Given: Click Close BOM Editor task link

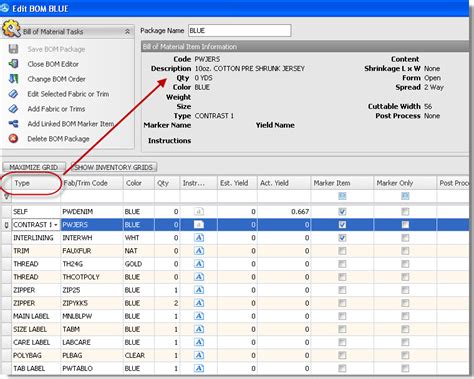Looking at the screenshot, I should (x=53, y=64).
